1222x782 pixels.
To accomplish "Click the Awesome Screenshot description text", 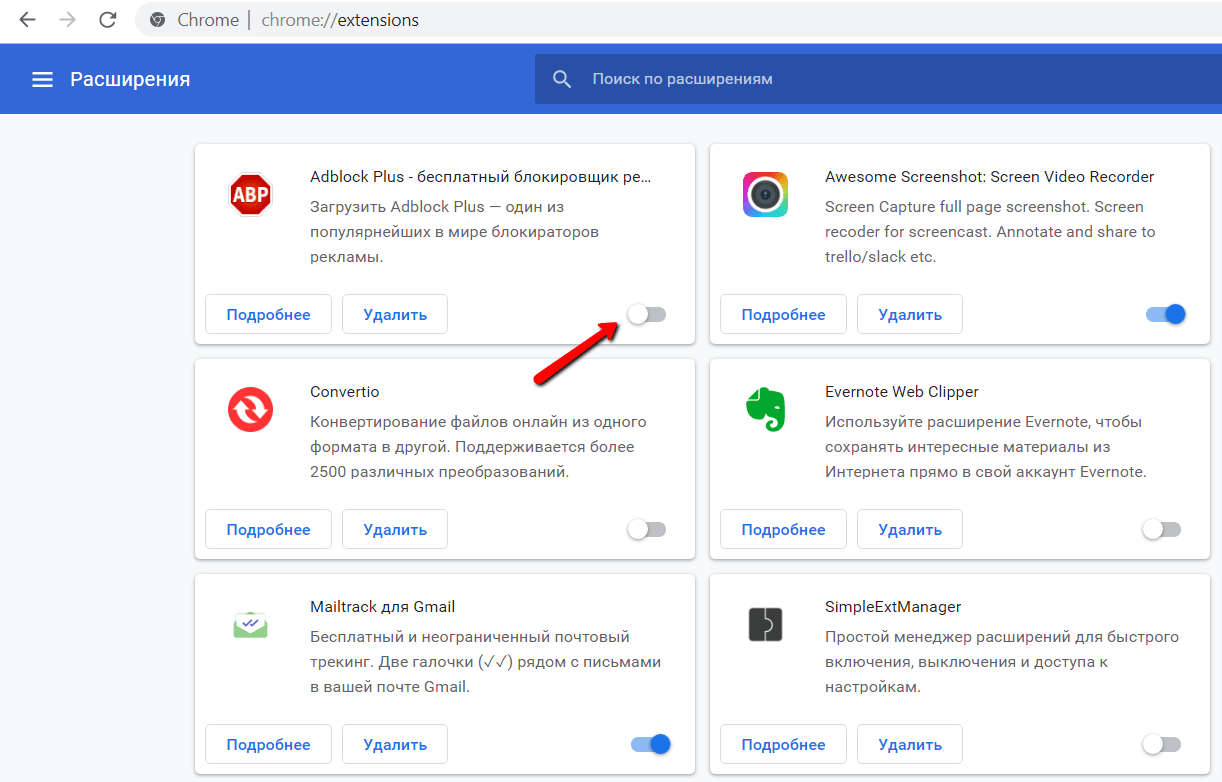I will point(990,232).
